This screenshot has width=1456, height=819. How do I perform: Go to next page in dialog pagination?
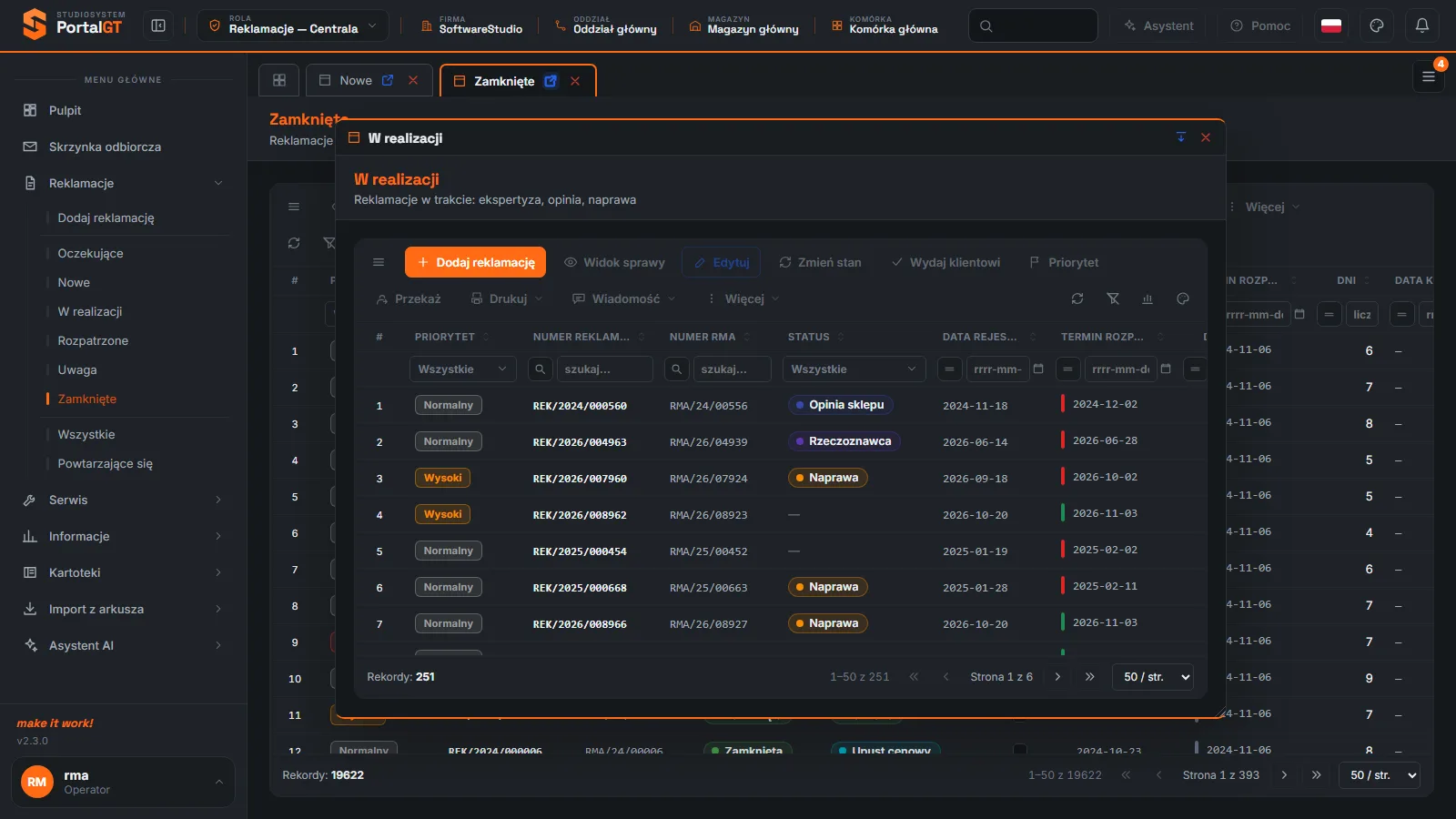click(x=1057, y=677)
